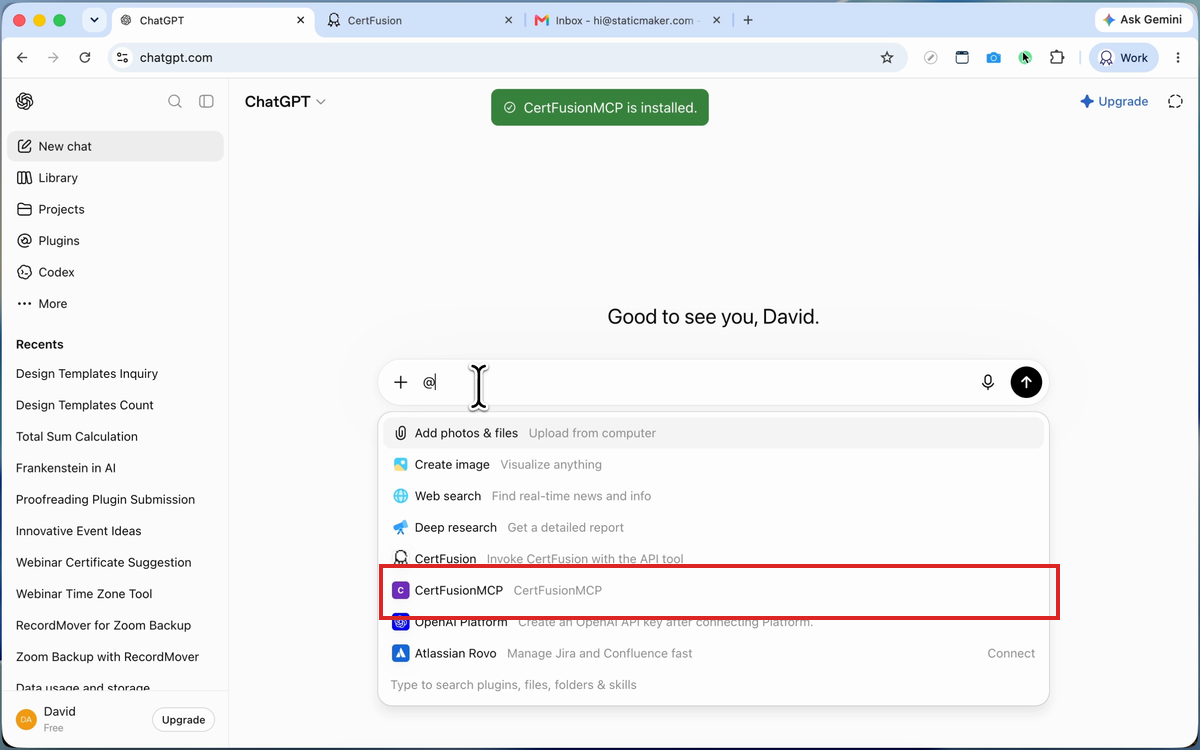This screenshot has height=750, width=1200.
Task: Click the window-shaped extension icon
Action: 962,58
